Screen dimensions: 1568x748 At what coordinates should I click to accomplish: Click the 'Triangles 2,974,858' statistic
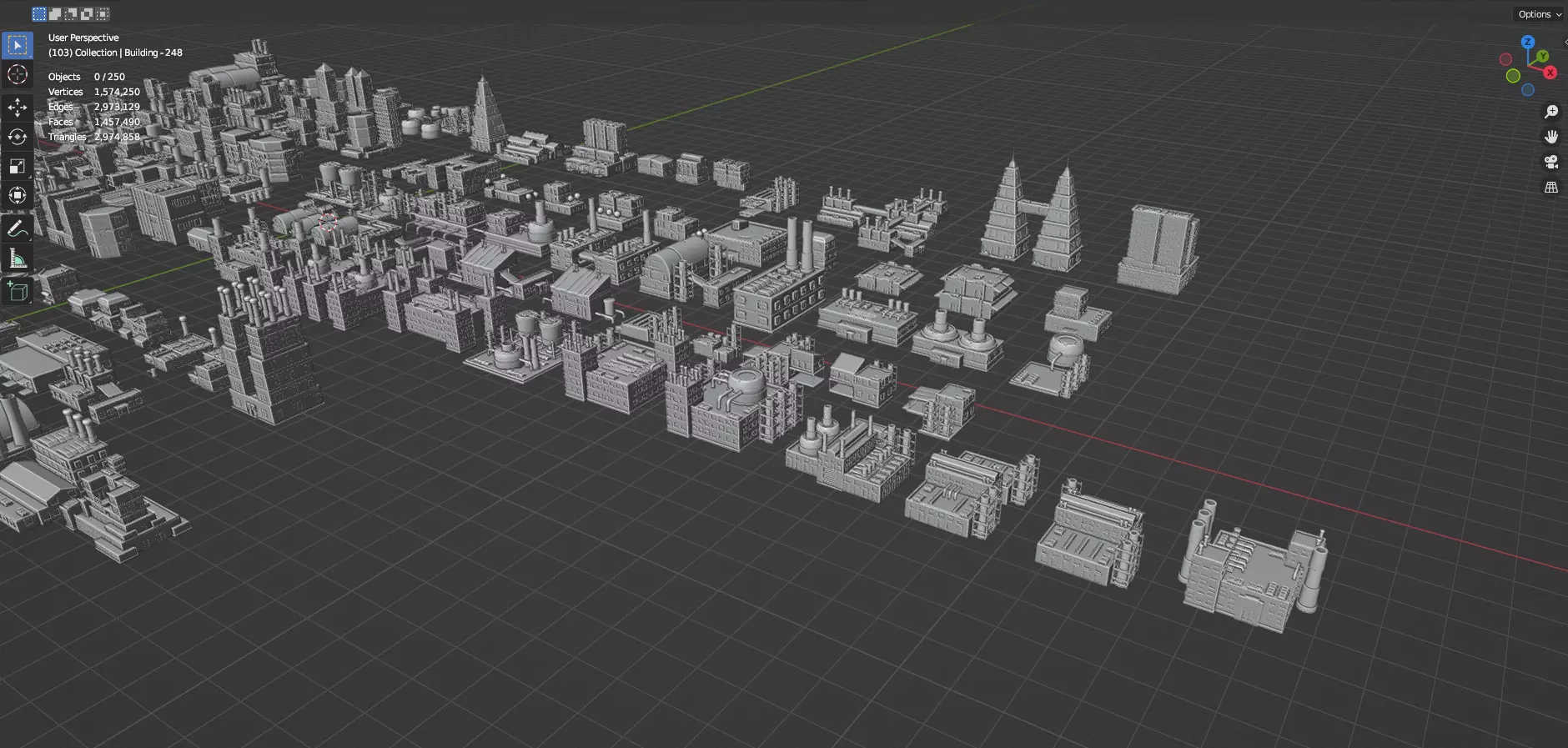pyautogui.click(x=94, y=137)
